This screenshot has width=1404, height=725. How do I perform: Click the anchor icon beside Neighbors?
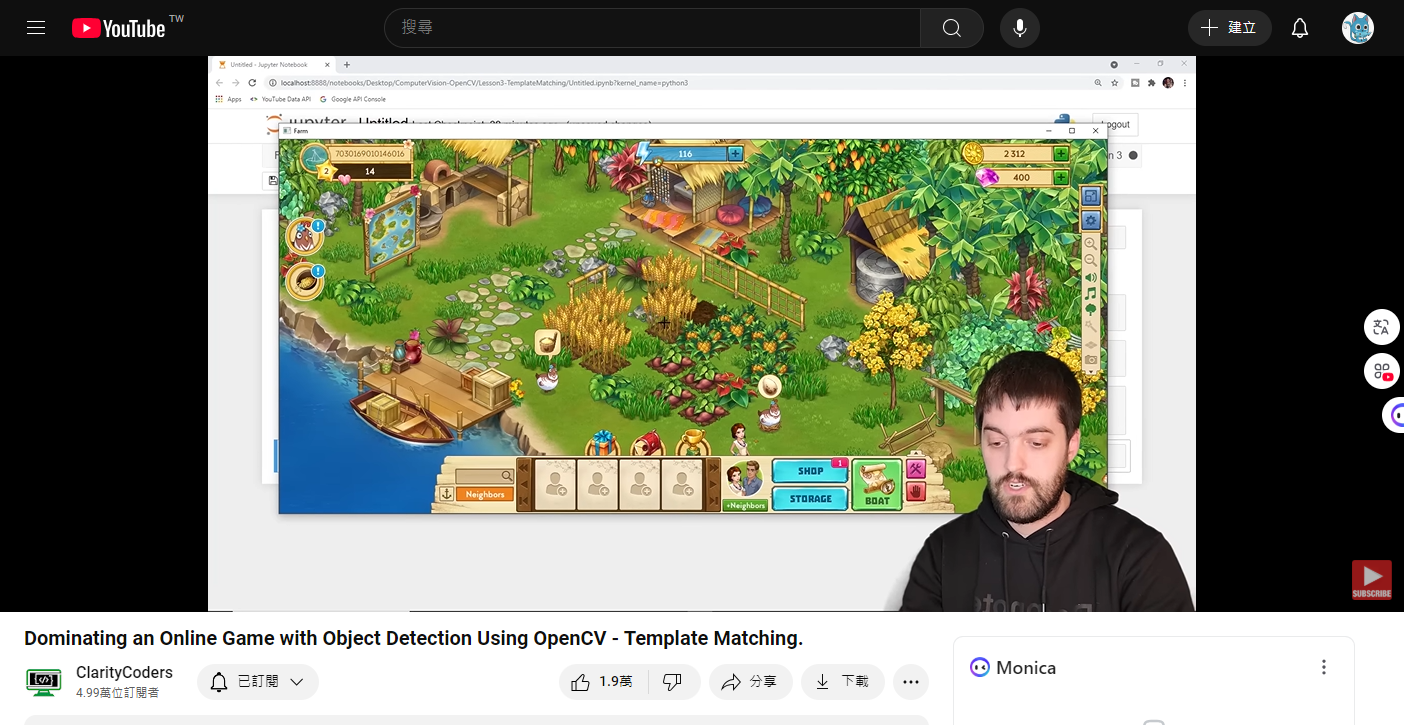click(x=446, y=494)
